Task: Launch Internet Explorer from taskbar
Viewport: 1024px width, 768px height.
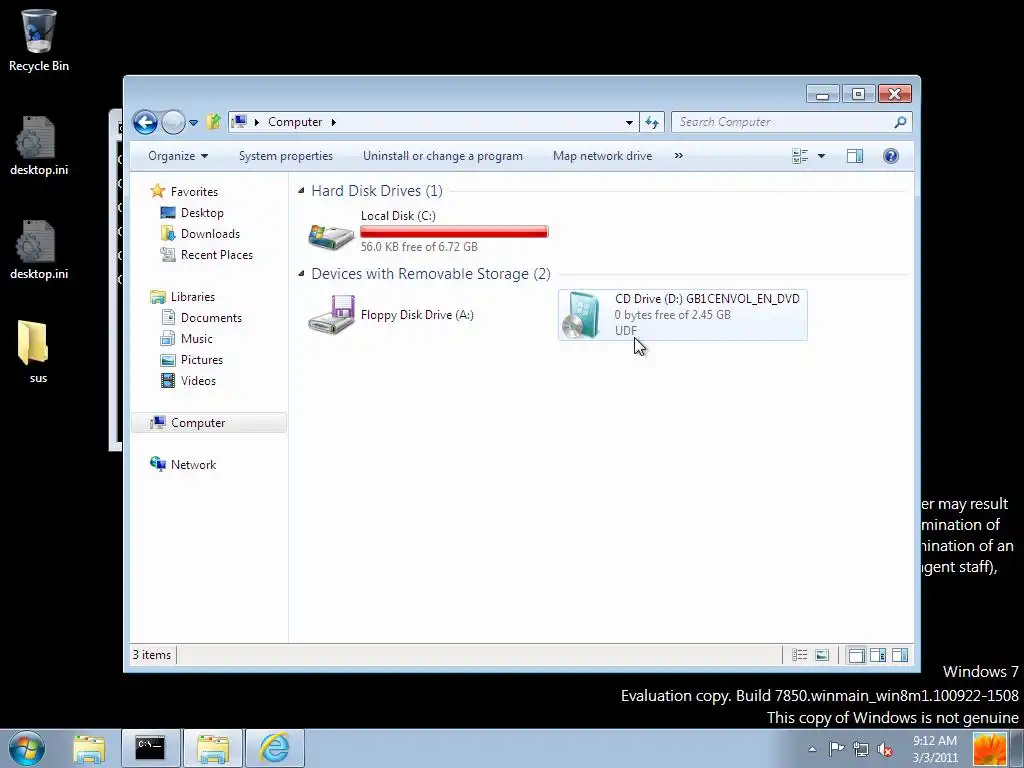Action: (274, 748)
